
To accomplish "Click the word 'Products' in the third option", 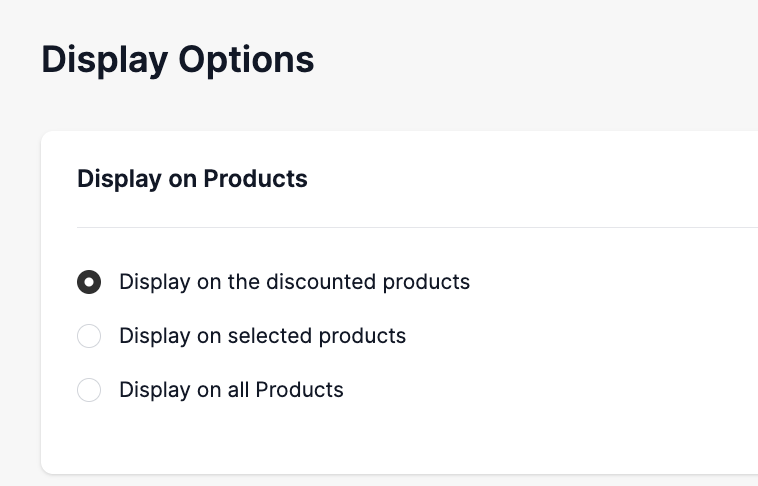I will (299, 390).
